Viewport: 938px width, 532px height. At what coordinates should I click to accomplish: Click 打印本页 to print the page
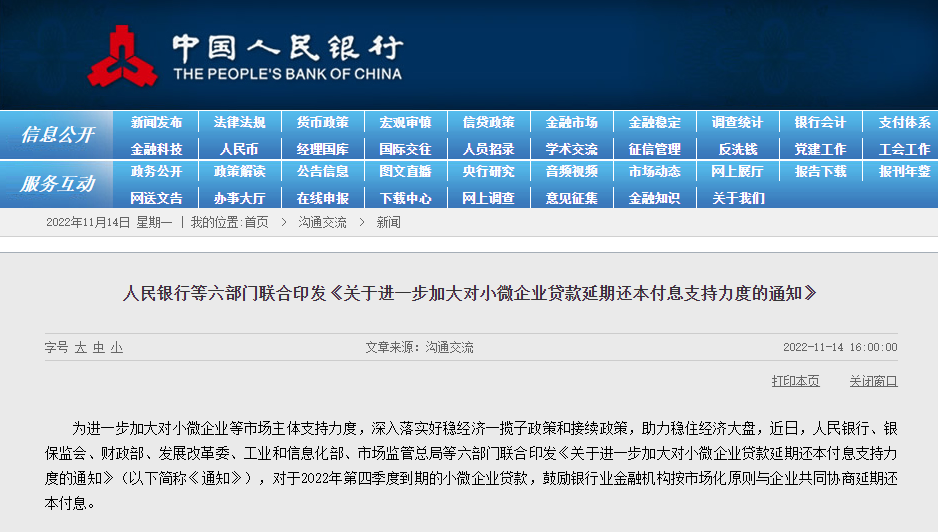click(x=796, y=381)
